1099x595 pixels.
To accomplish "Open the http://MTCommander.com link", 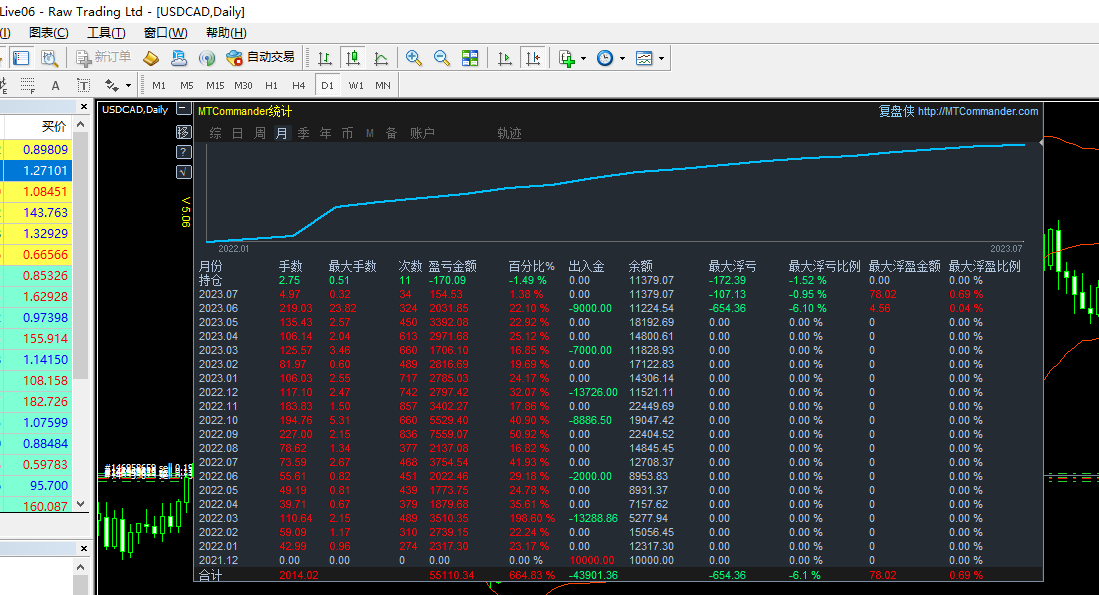I will point(977,111).
